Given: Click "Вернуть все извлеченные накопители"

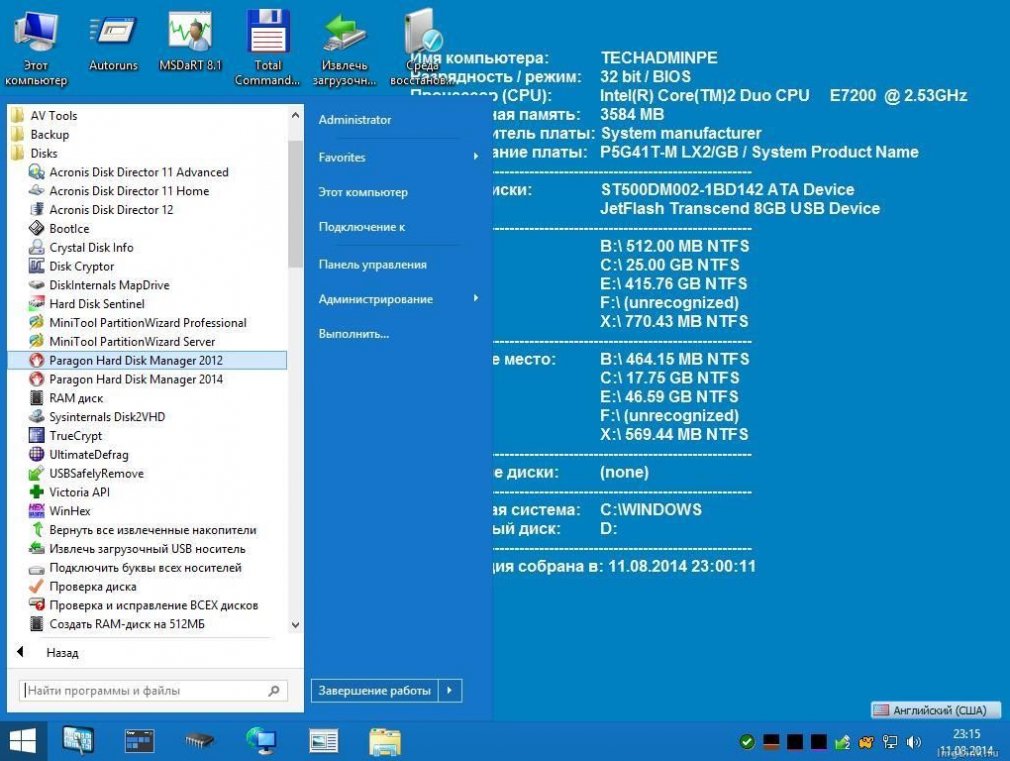Looking at the screenshot, I should pyautogui.click(x=153, y=530).
